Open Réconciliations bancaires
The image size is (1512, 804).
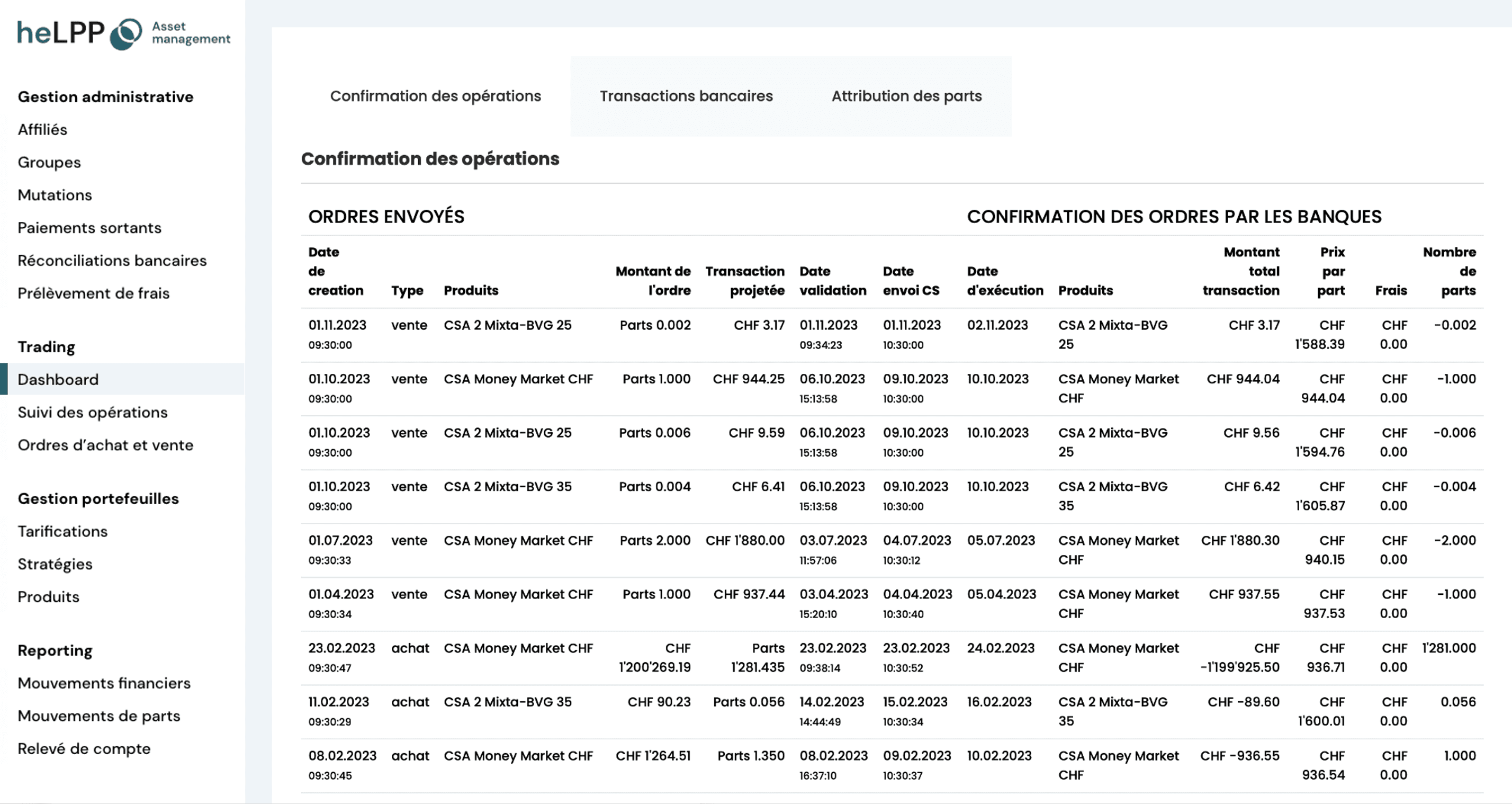112,260
